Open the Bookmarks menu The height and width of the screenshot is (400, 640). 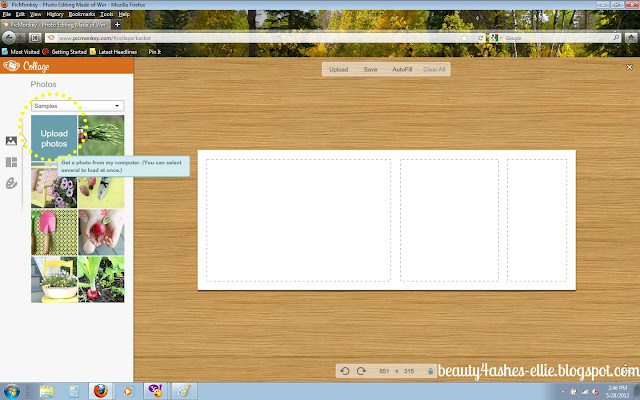(82, 14)
